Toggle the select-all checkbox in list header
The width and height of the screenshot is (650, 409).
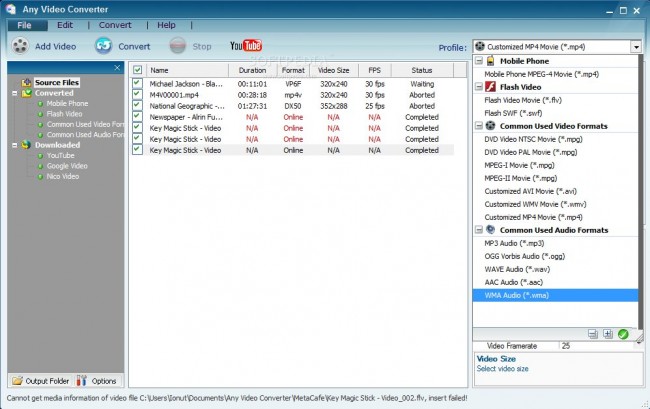tap(138, 70)
